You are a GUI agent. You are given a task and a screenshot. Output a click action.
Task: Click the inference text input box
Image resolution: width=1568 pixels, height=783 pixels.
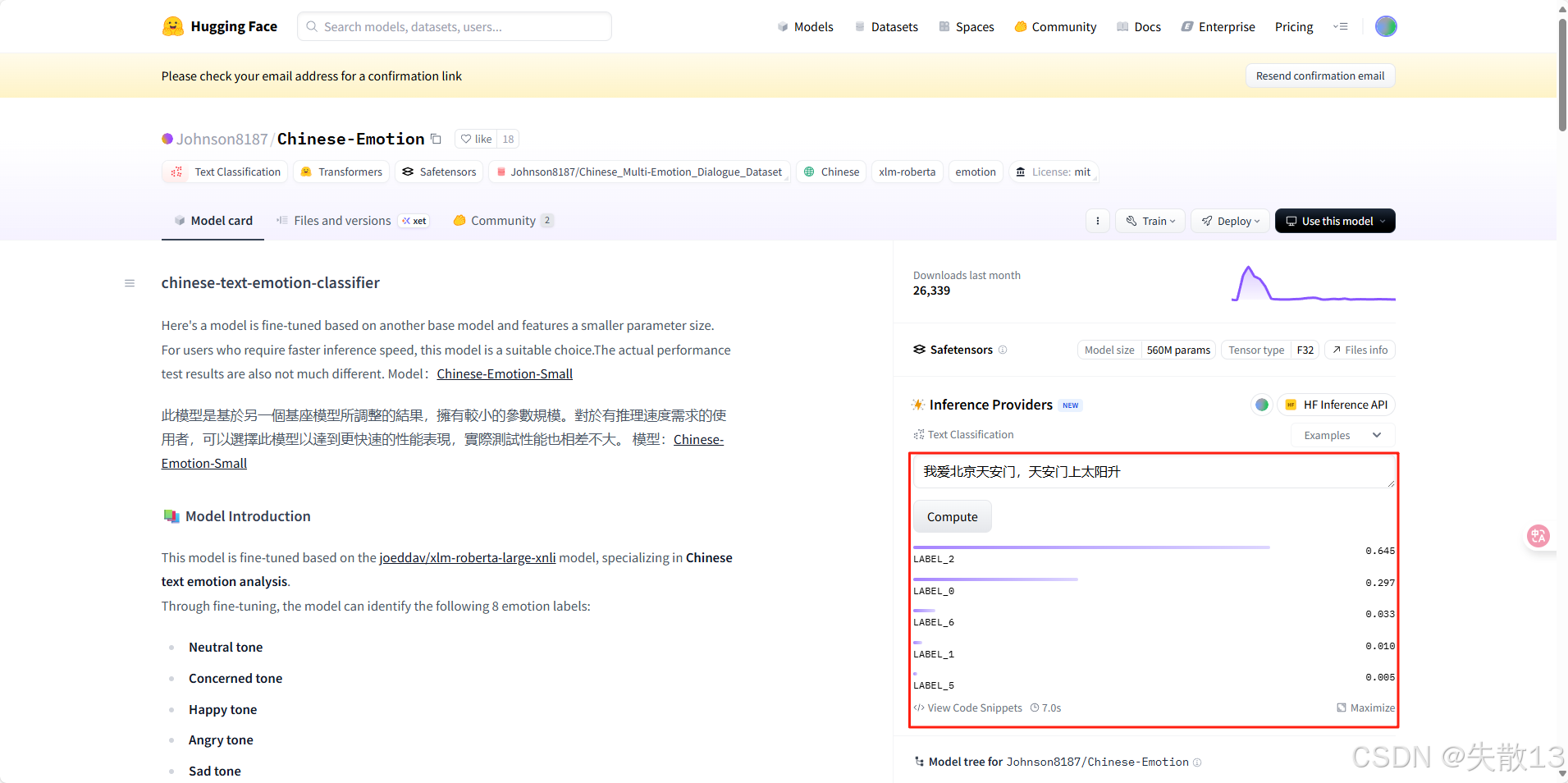point(1154,472)
